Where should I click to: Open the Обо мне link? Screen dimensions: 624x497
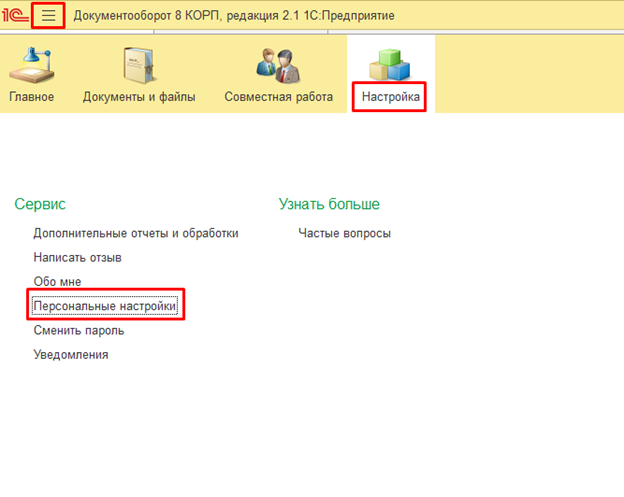click(57, 282)
